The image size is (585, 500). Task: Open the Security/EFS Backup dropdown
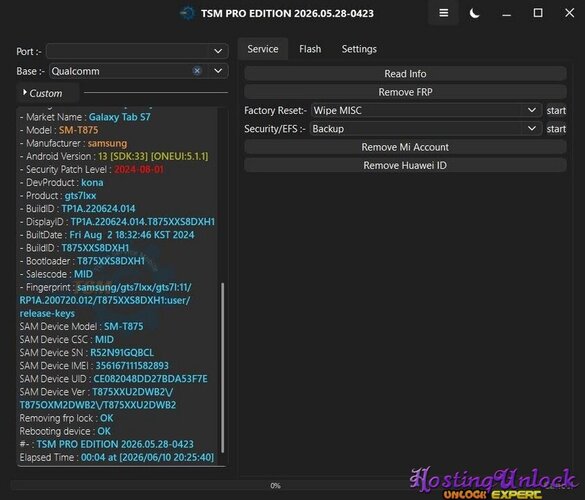[426, 129]
